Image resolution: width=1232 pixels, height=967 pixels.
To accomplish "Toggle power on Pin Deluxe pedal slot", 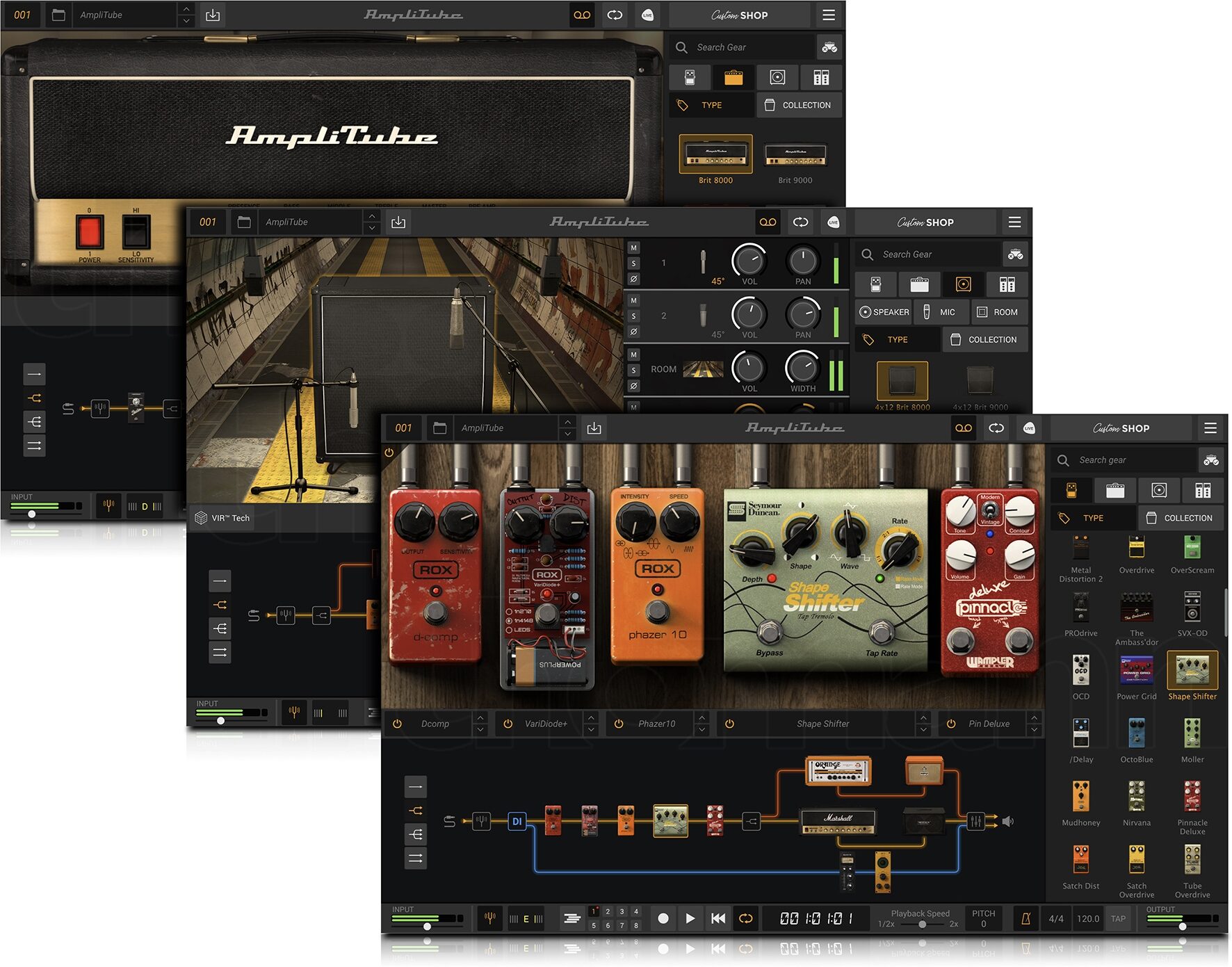I will (x=951, y=724).
